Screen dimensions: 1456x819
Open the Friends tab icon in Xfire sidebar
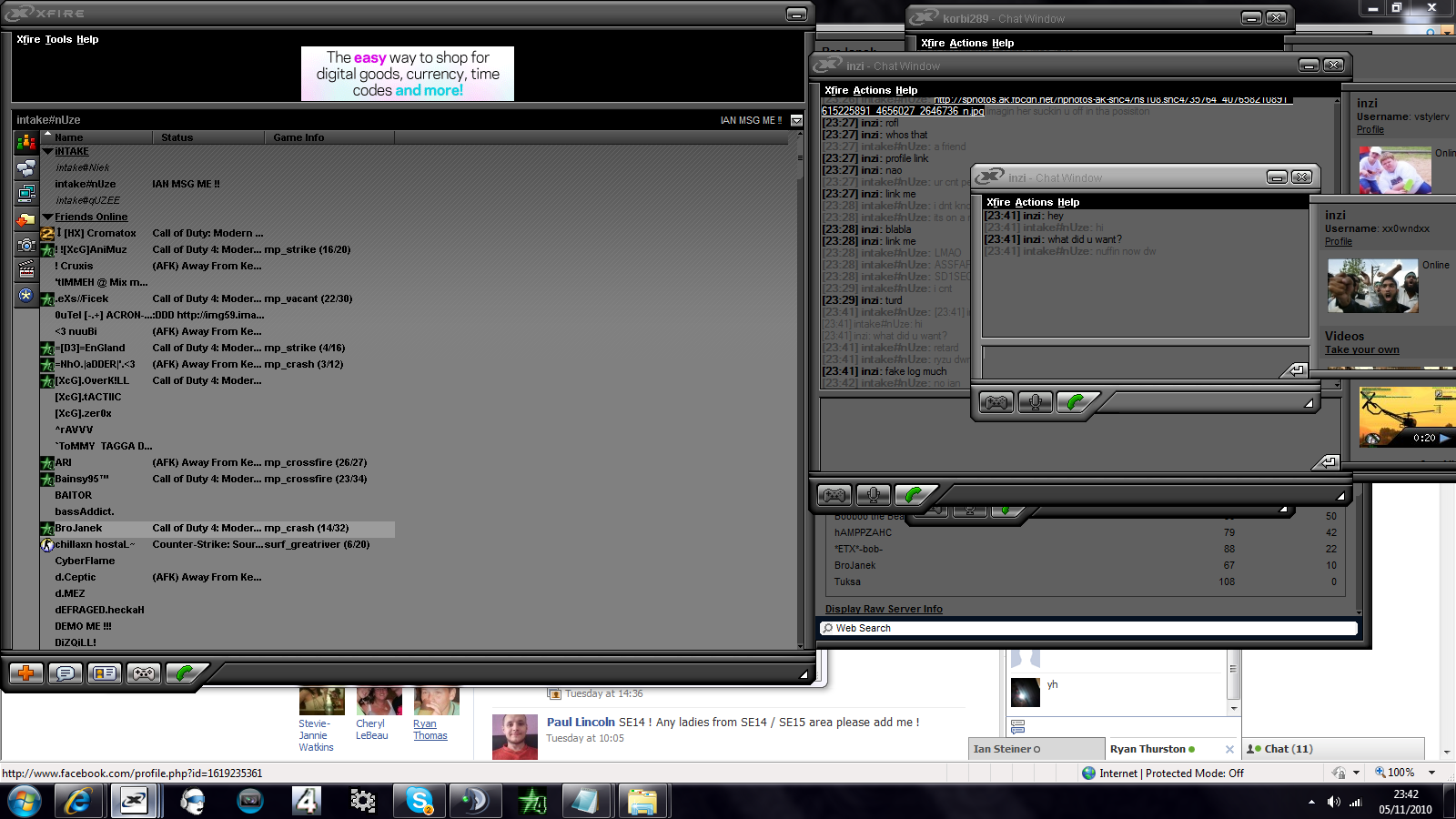pyautogui.click(x=26, y=143)
